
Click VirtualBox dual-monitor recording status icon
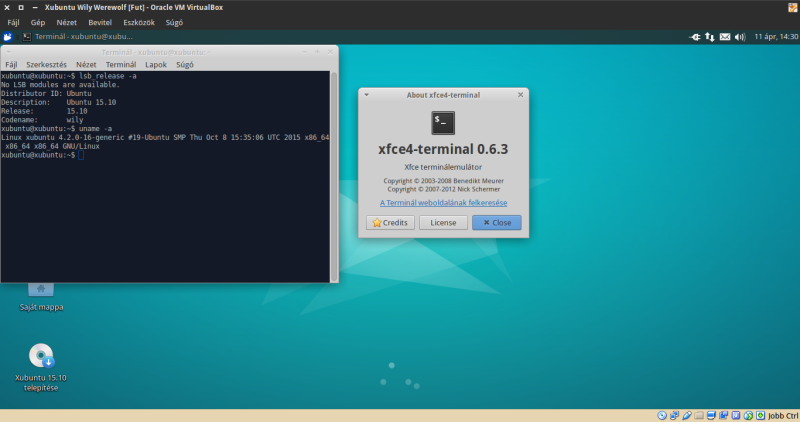point(723,415)
